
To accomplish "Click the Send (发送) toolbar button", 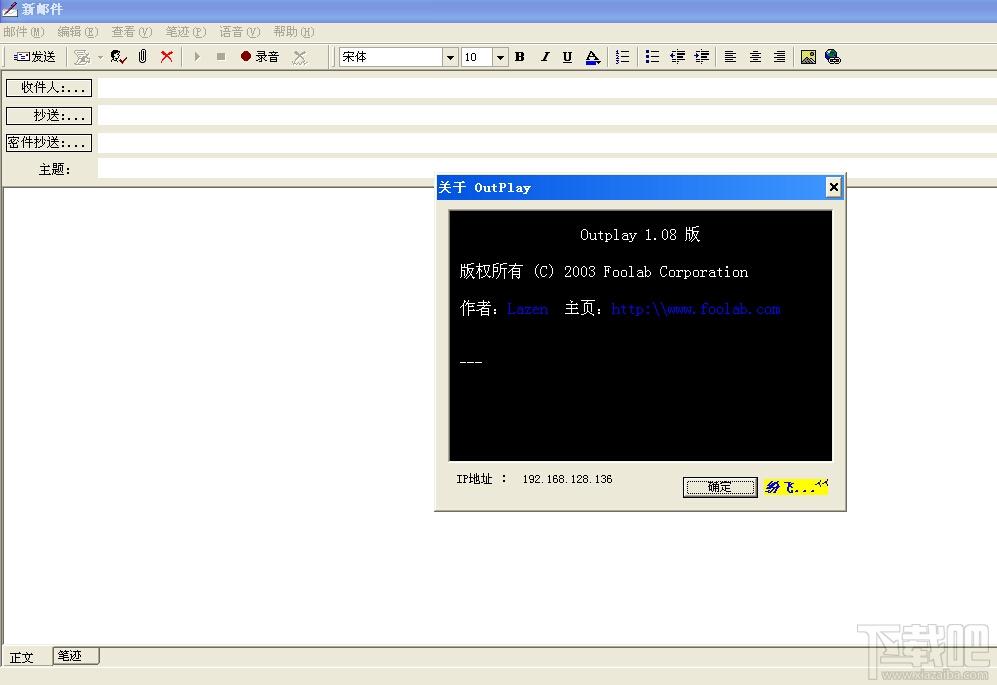I will click(35, 57).
